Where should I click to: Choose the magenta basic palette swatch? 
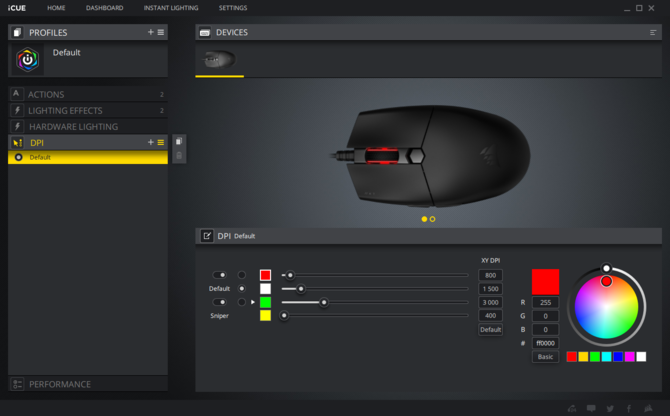pyautogui.click(x=629, y=357)
